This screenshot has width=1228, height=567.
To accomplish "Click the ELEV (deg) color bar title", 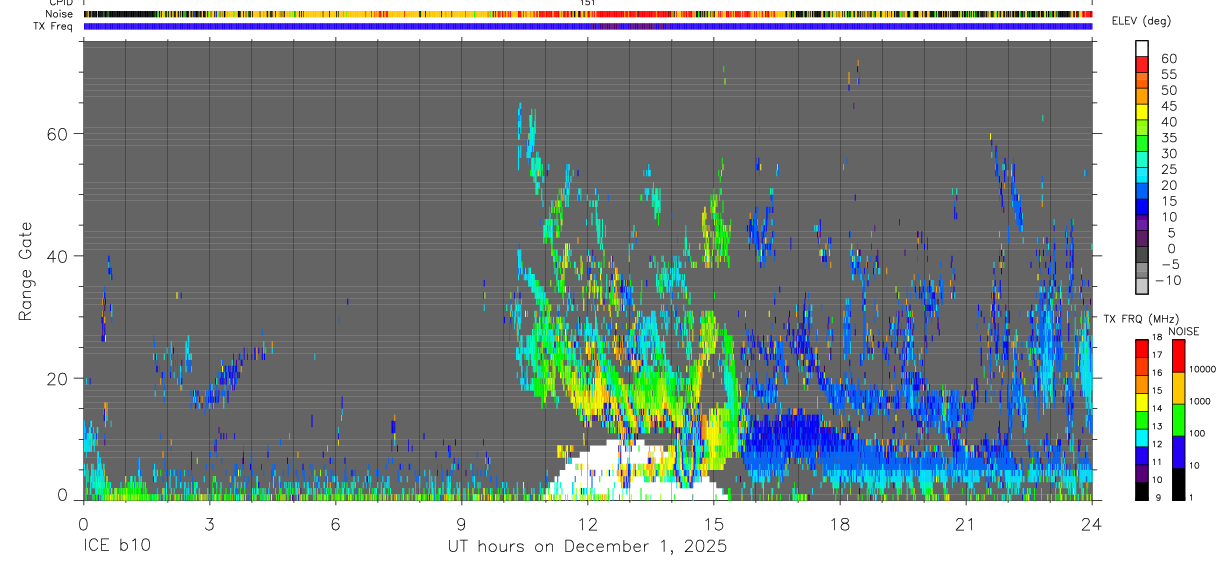I will click(x=1141, y=21).
